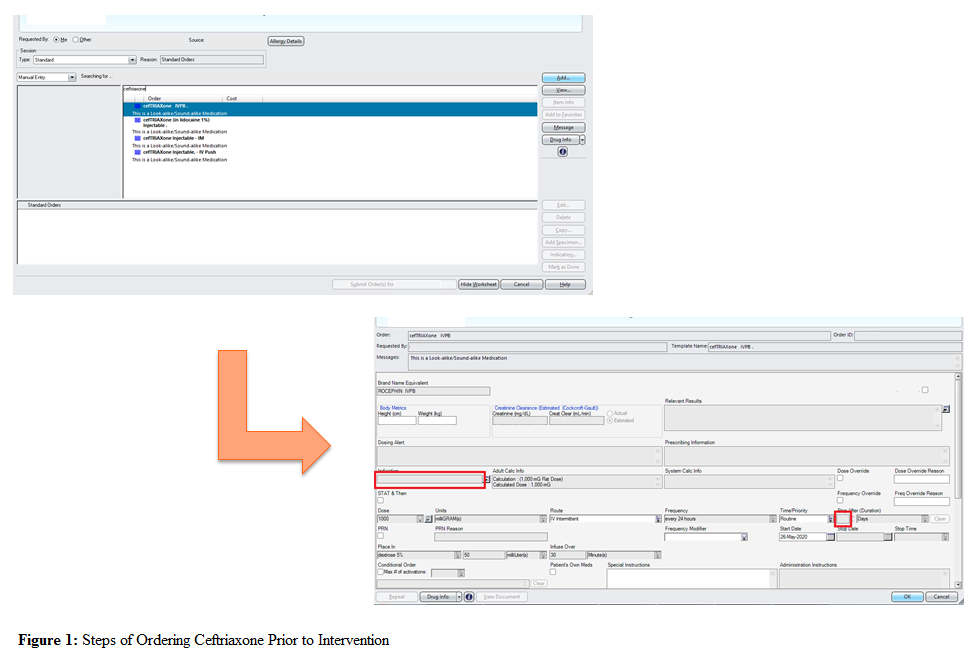
Task: Click the Indication field lookup button
Action: click(487, 480)
